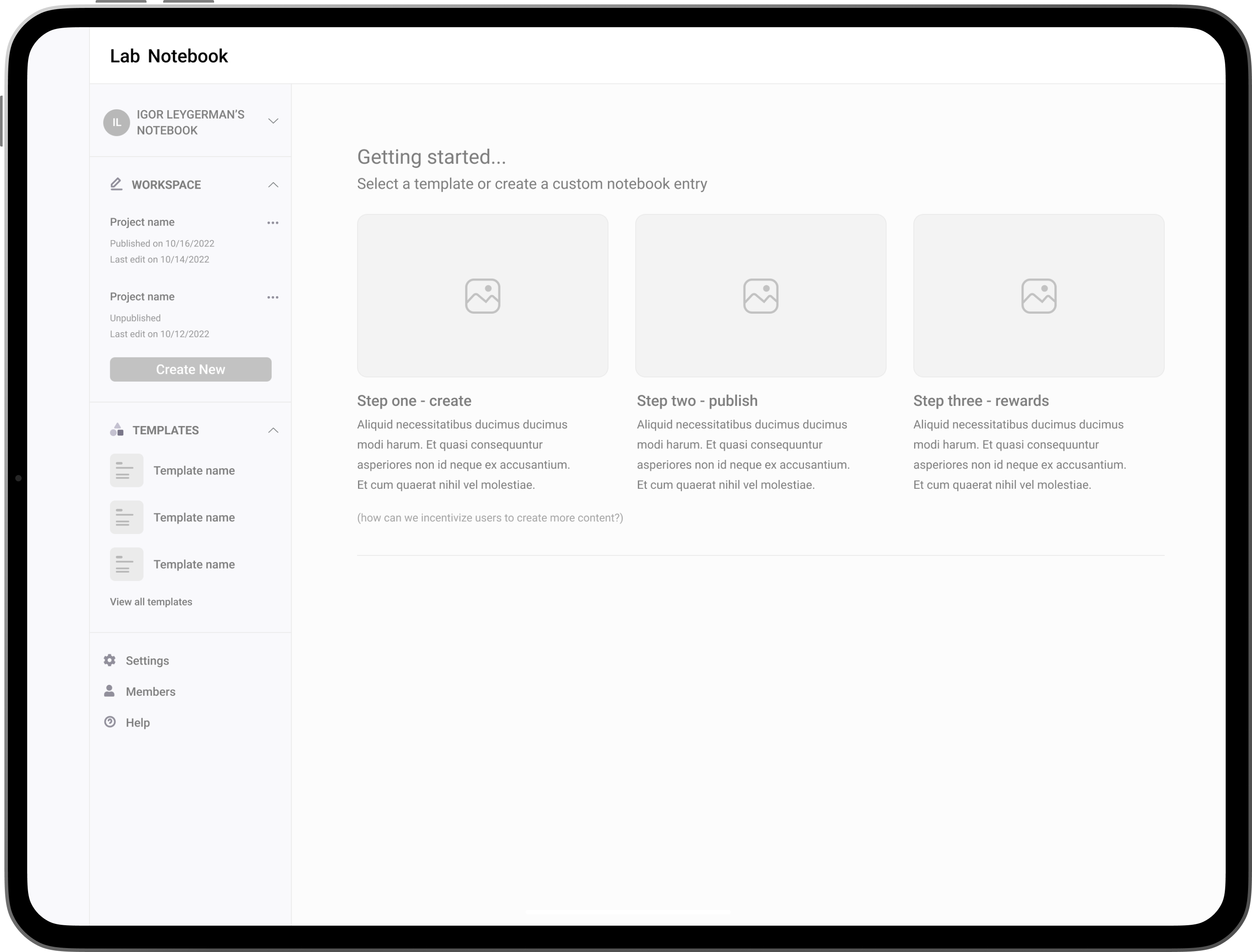Click the Settings gear icon

pyautogui.click(x=110, y=660)
